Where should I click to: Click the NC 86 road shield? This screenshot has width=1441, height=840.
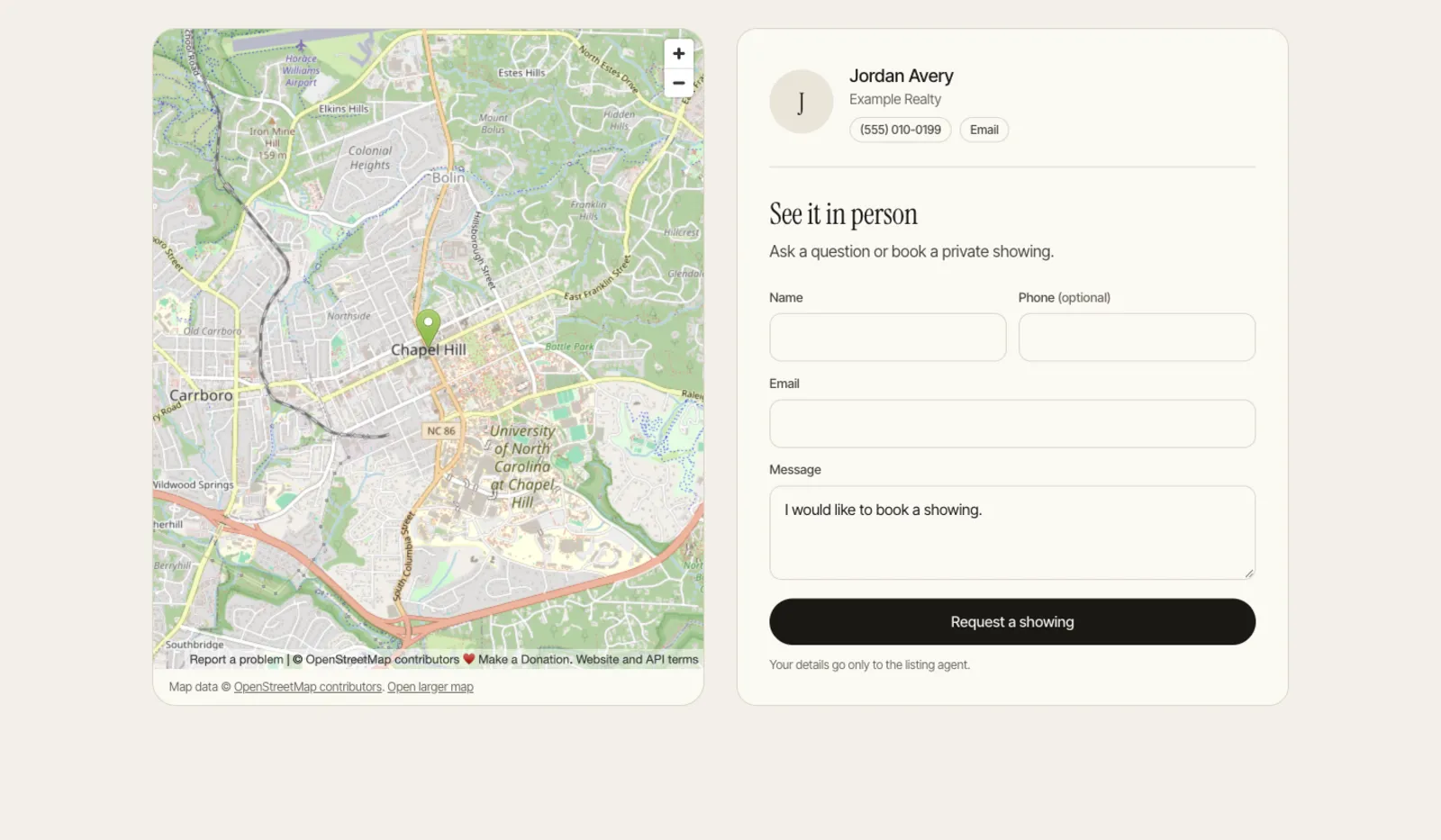441,431
